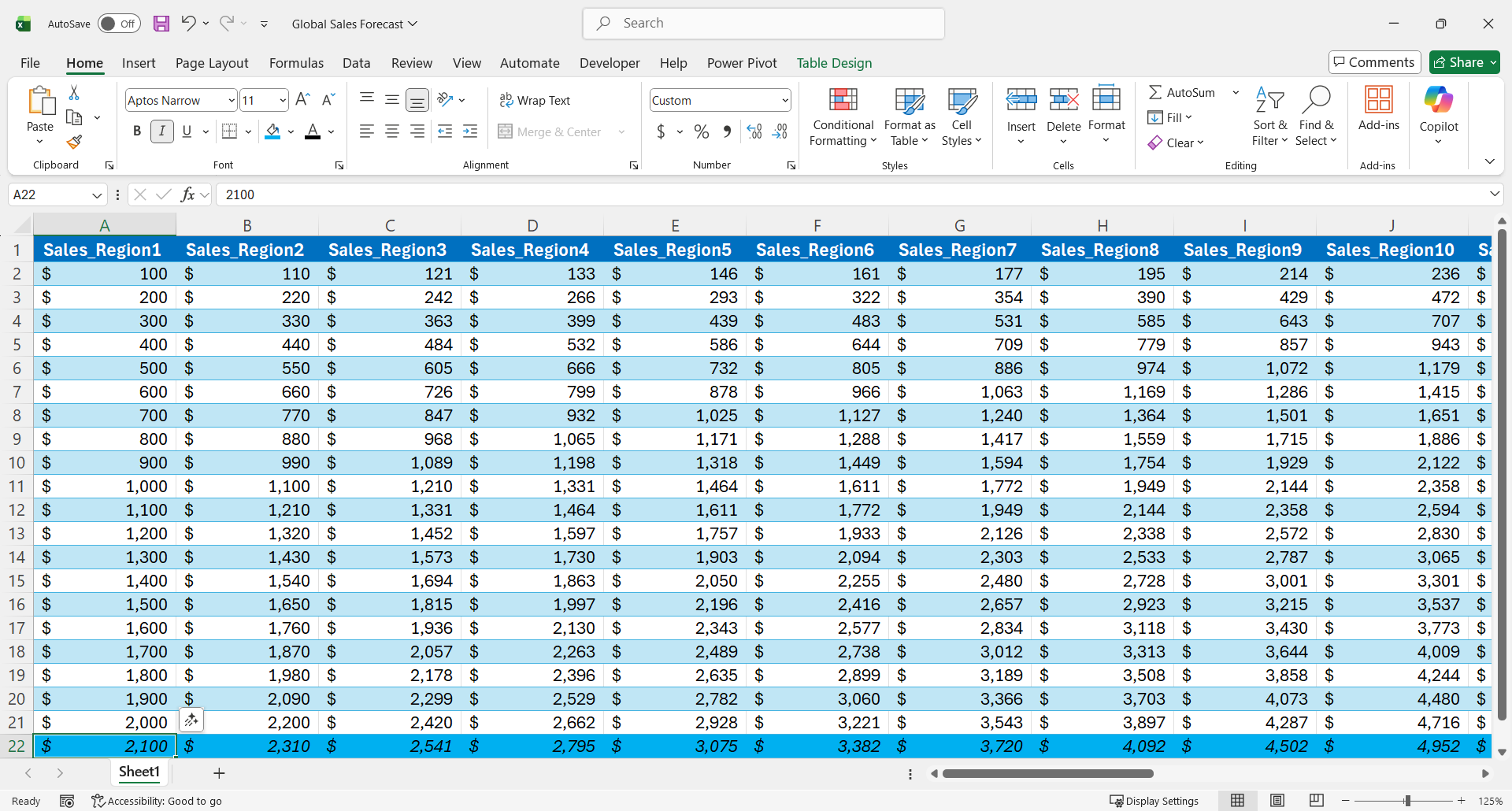Click the Center align icon
This screenshot has height=811, width=1512.
[391, 132]
